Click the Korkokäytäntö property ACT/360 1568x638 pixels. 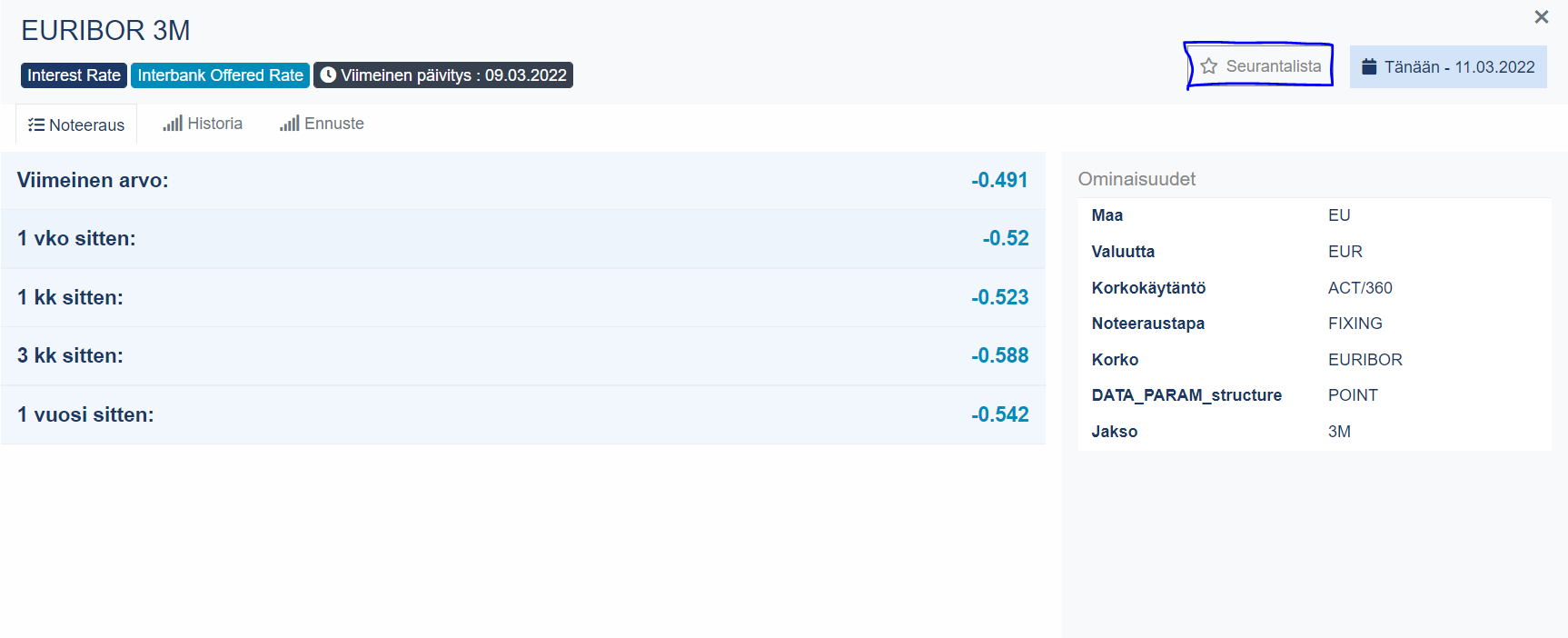(x=1359, y=288)
